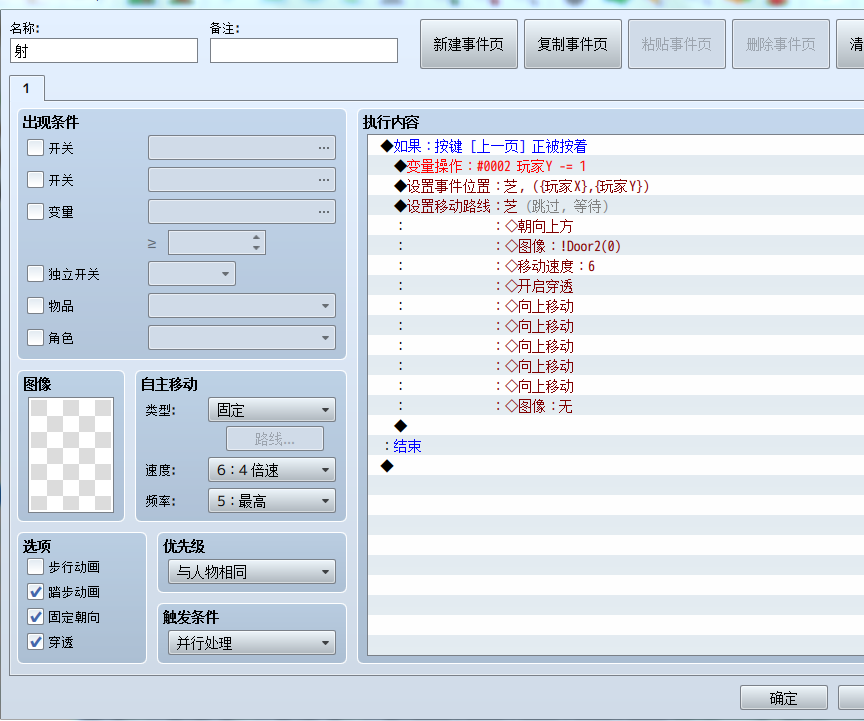
Task: Click the event 图像 sprite preview box
Action: 71,455
